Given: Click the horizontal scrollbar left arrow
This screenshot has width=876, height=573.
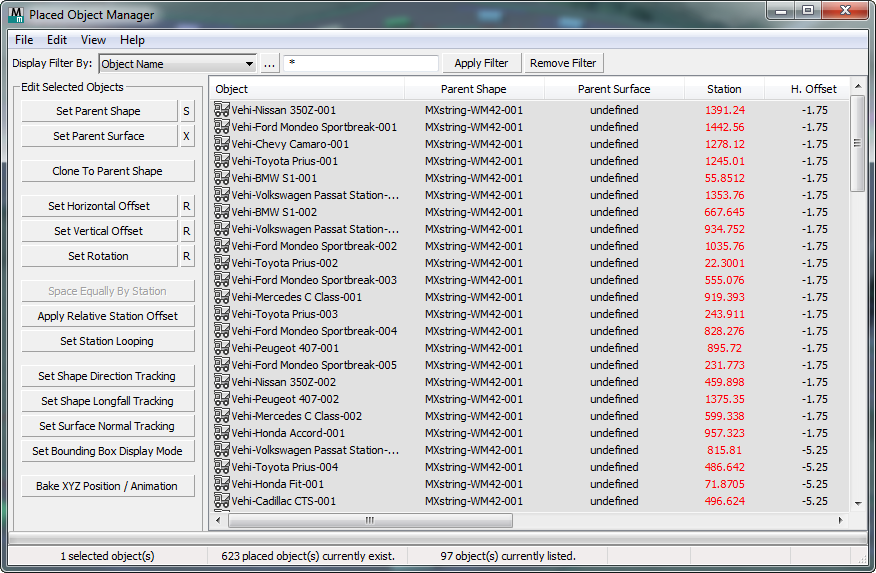Looking at the screenshot, I should 218,521.
